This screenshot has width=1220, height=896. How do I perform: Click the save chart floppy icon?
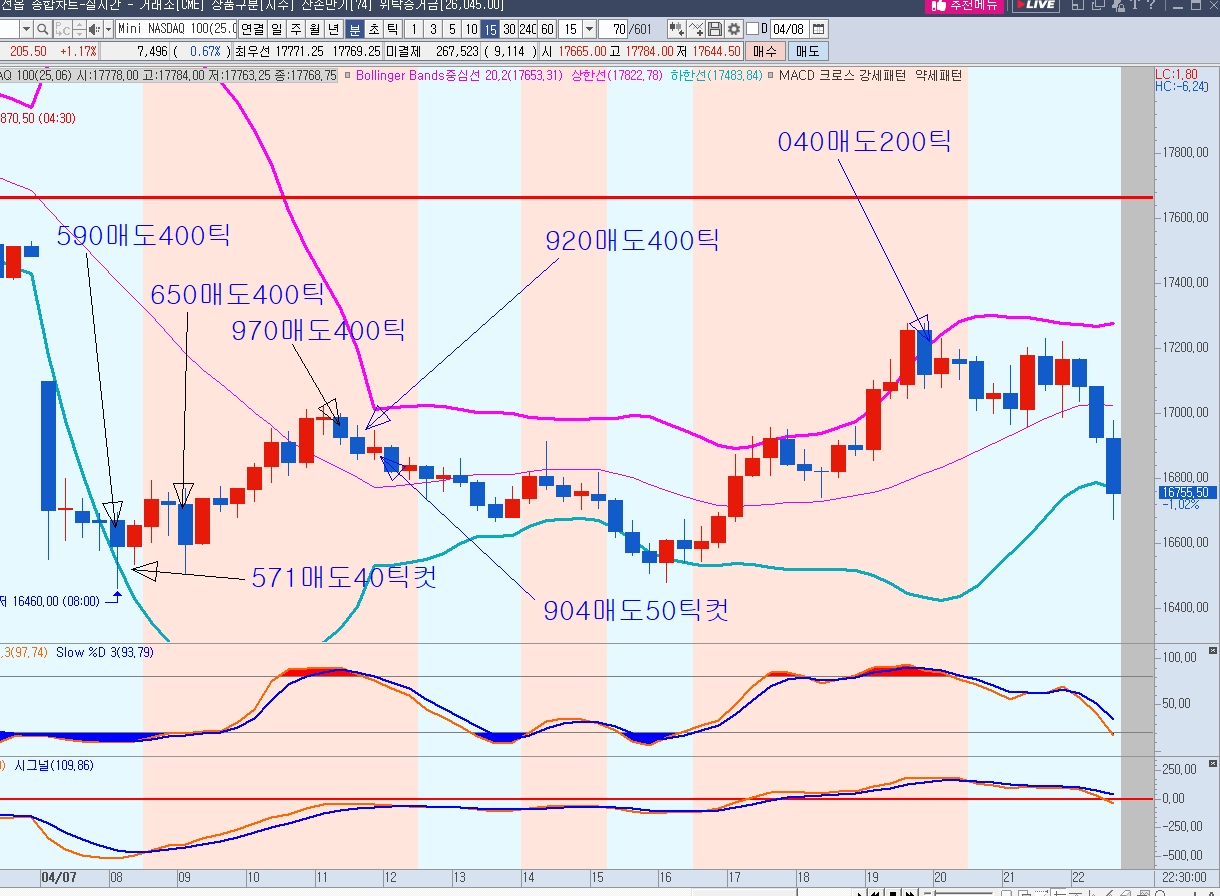(x=715, y=29)
